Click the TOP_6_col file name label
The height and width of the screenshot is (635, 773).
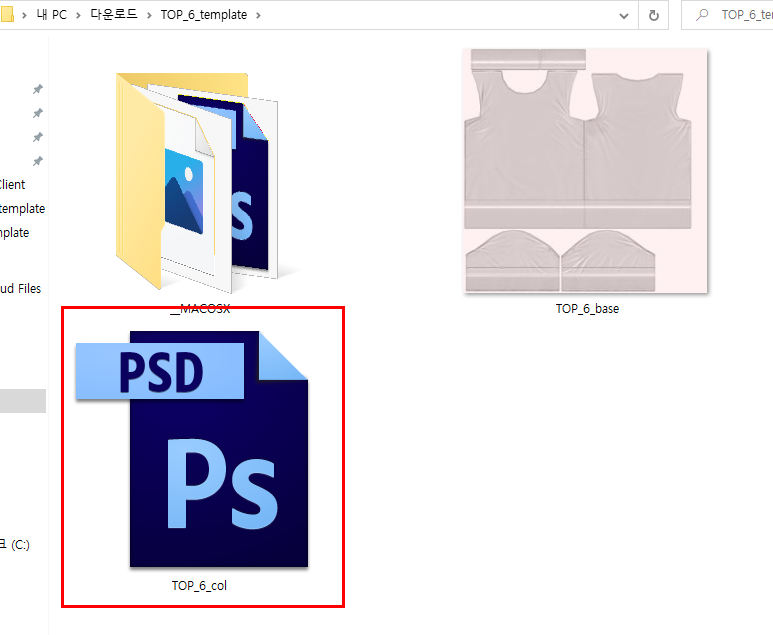(199, 585)
